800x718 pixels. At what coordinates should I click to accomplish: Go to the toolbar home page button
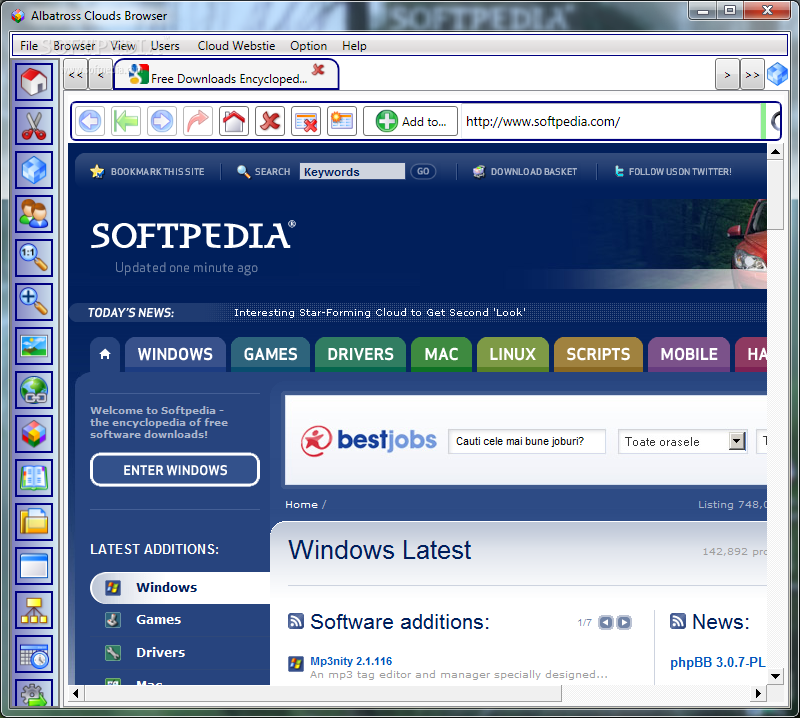pos(234,121)
